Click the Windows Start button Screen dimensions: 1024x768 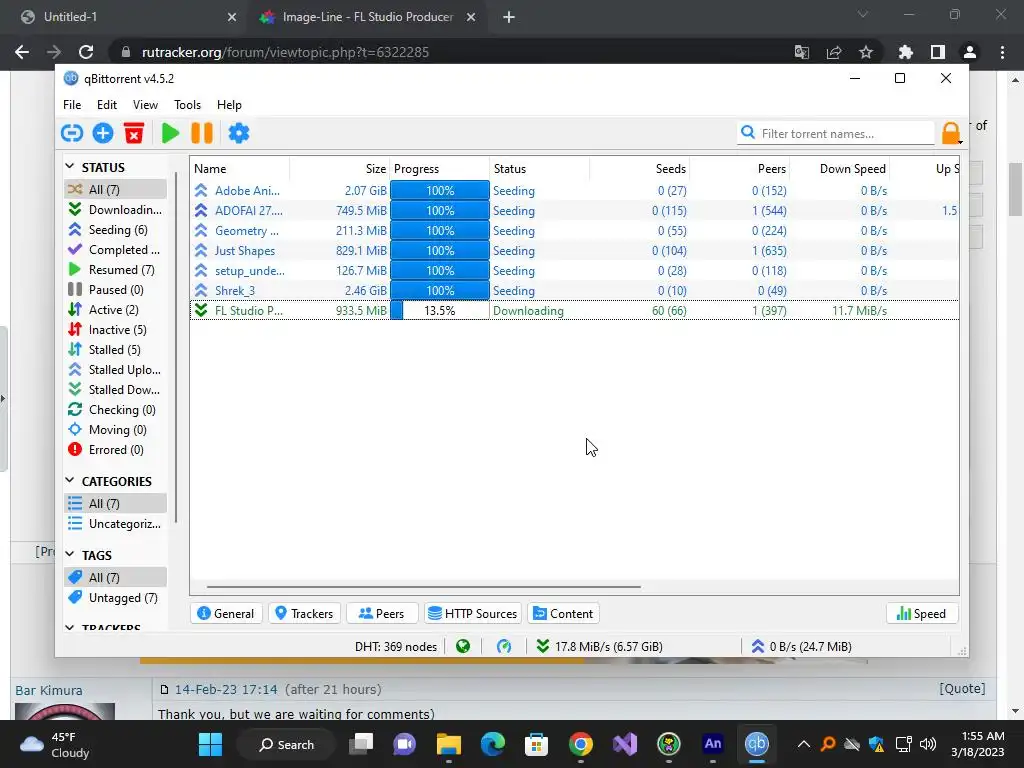210,744
